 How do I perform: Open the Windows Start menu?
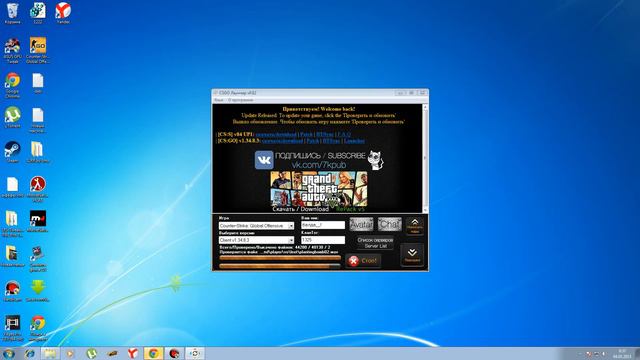[x=9, y=353]
